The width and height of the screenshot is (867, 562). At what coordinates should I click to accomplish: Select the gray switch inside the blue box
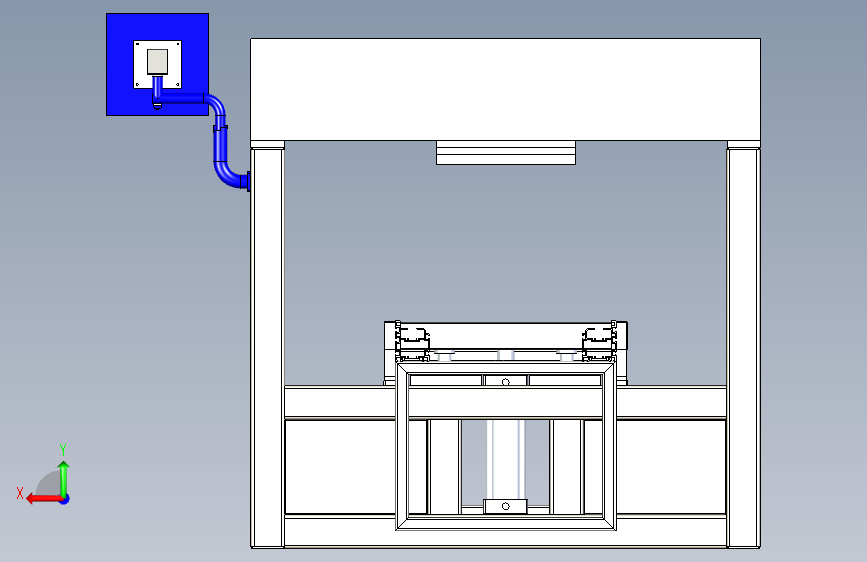[158, 61]
